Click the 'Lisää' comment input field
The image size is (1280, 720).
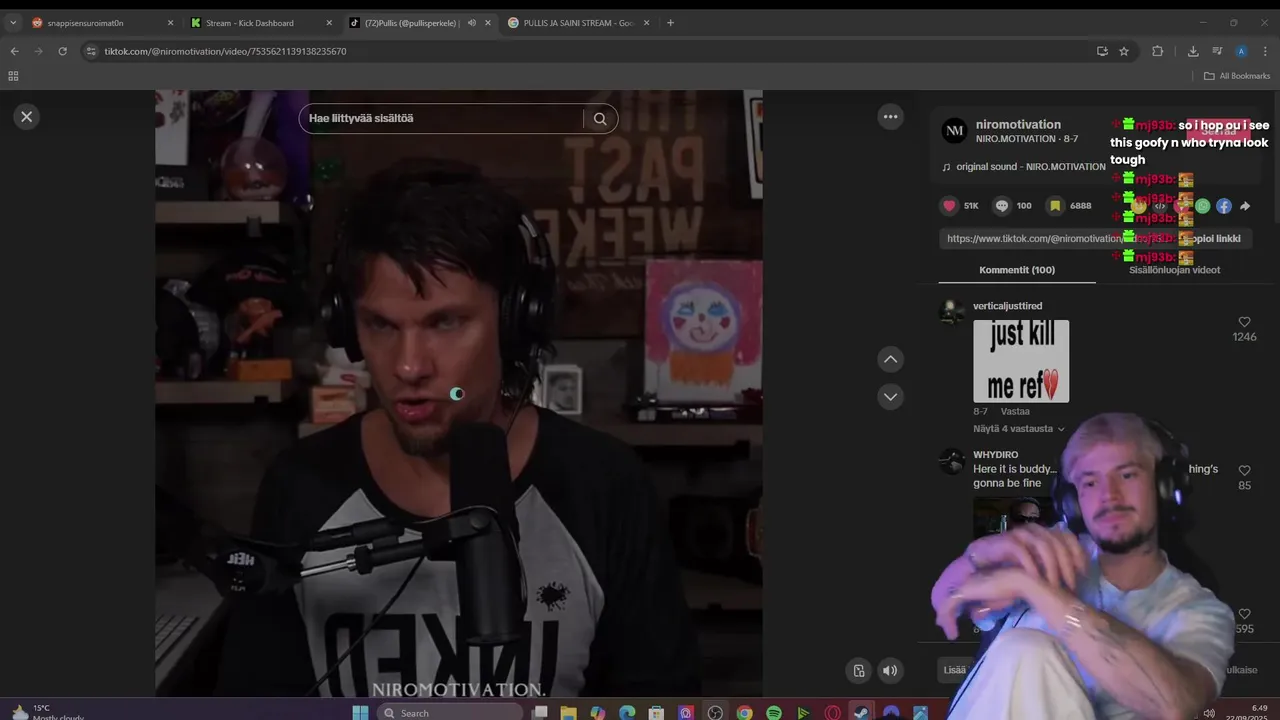[955, 670]
